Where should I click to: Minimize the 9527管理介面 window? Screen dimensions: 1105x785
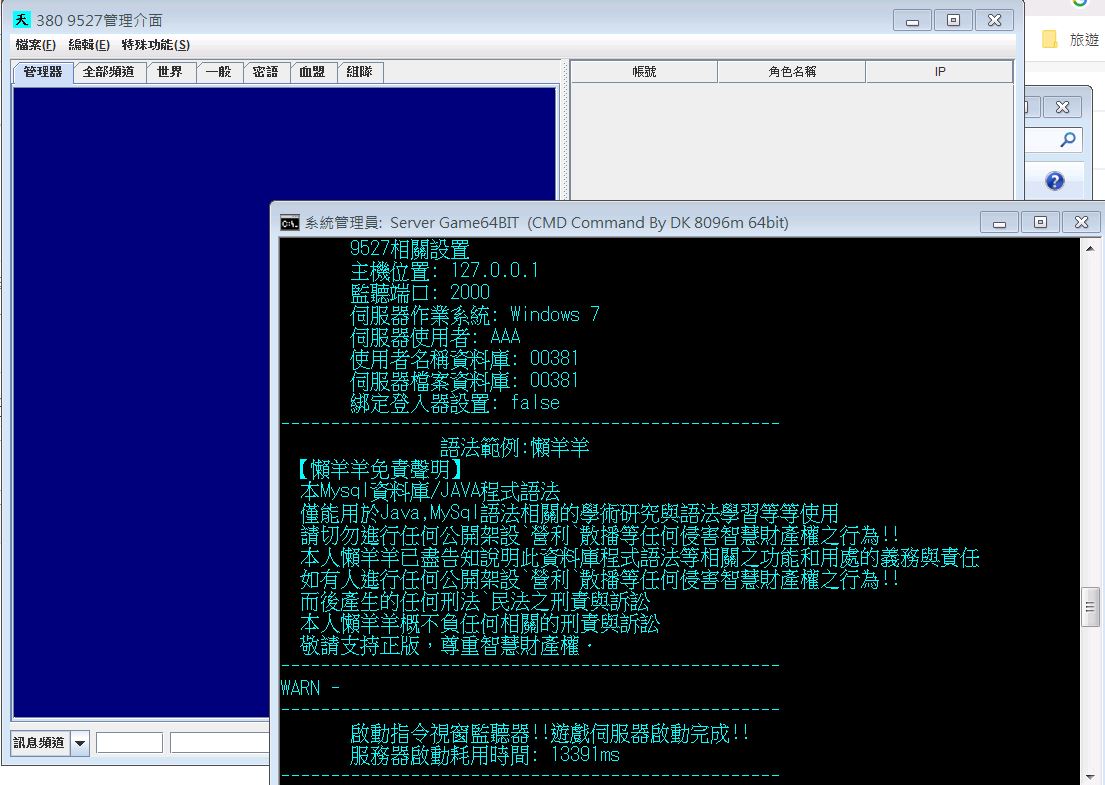pyautogui.click(x=913, y=20)
